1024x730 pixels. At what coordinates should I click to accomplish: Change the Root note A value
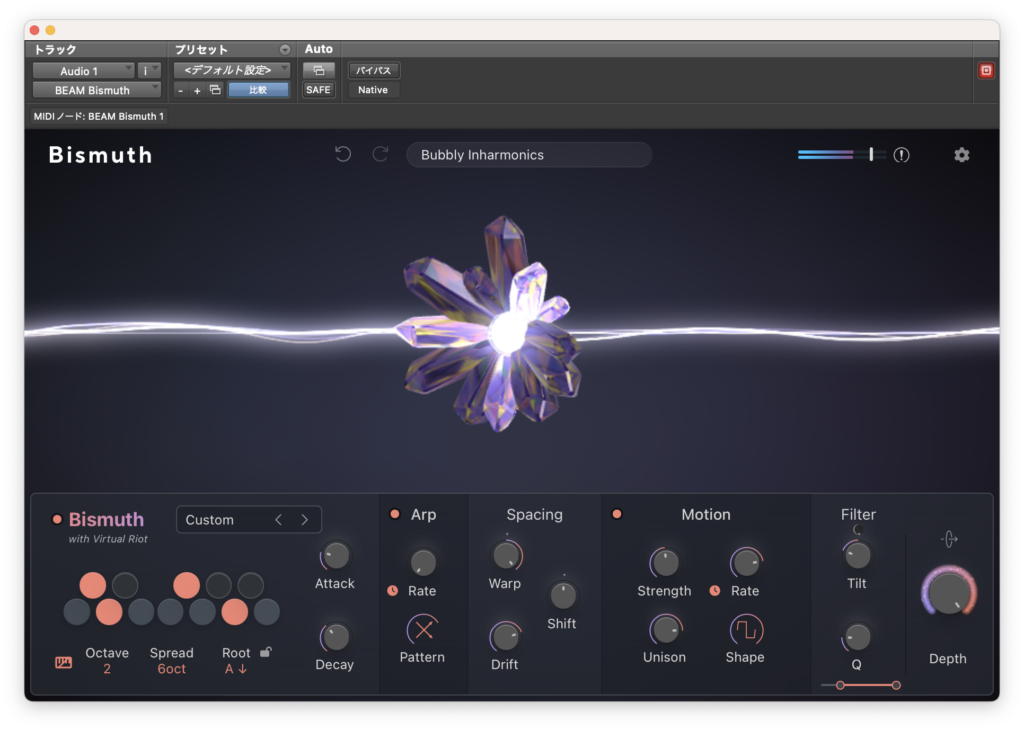point(236,669)
